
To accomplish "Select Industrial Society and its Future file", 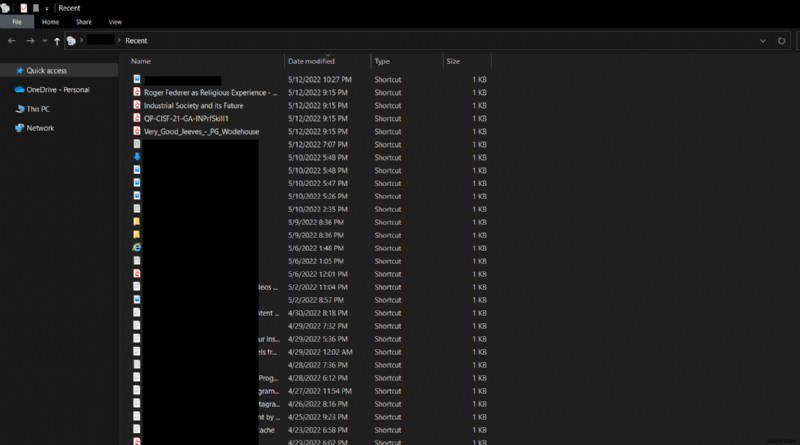I will 193,106.
